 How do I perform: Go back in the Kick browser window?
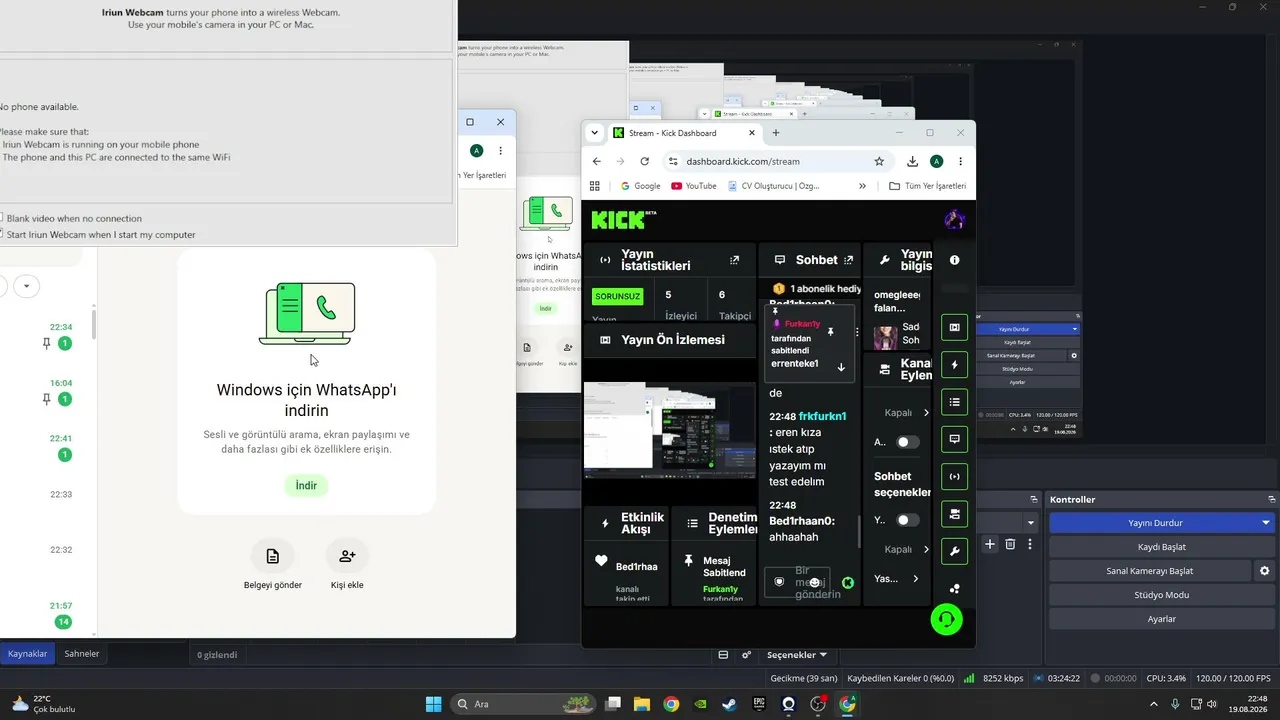(x=597, y=161)
